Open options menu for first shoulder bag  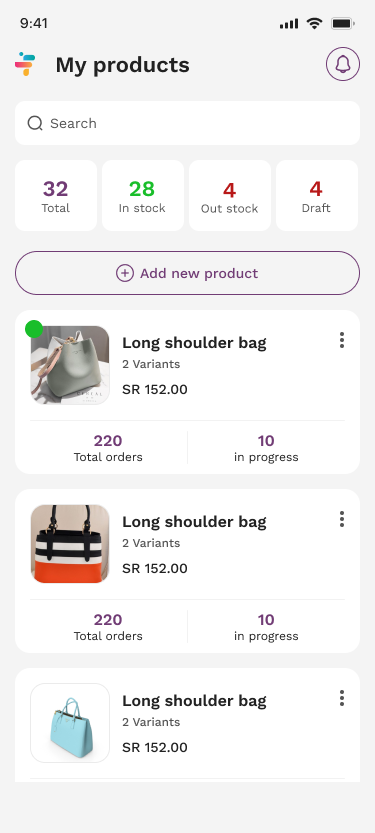(342, 340)
